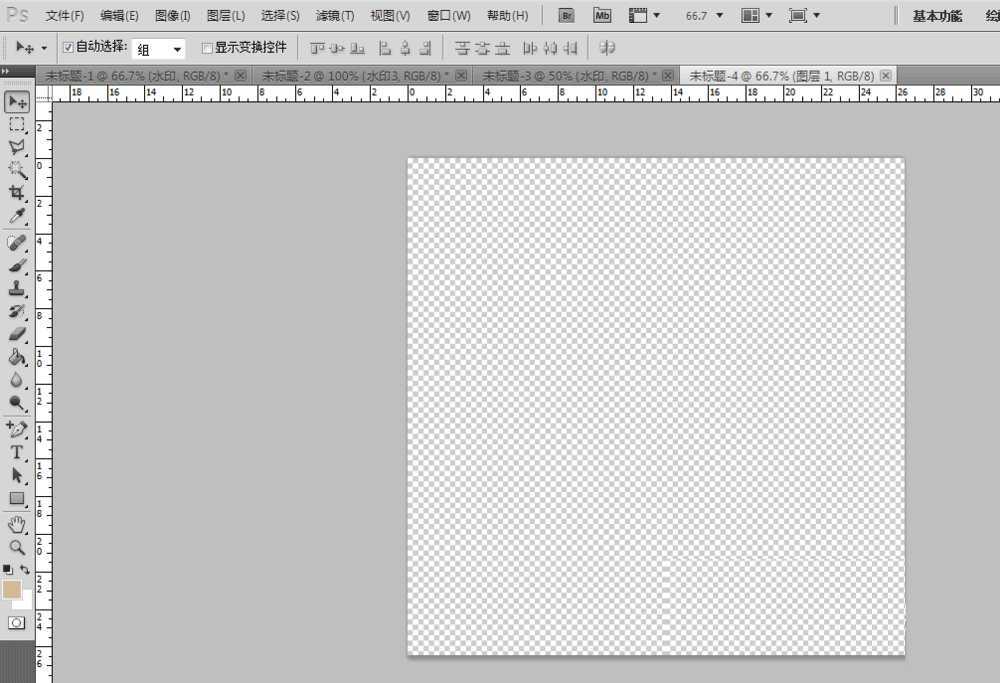This screenshot has height=683, width=1000.
Task: Select the Path Selection tool
Action: coord(17,475)
